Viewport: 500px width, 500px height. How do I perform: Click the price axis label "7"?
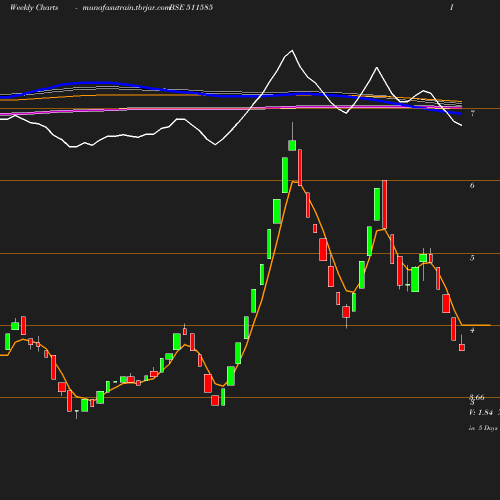472,114
